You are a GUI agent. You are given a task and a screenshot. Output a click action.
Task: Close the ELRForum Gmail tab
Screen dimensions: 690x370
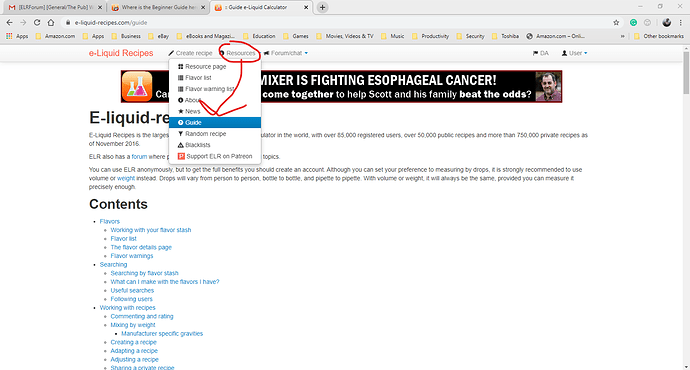point(100,7)
